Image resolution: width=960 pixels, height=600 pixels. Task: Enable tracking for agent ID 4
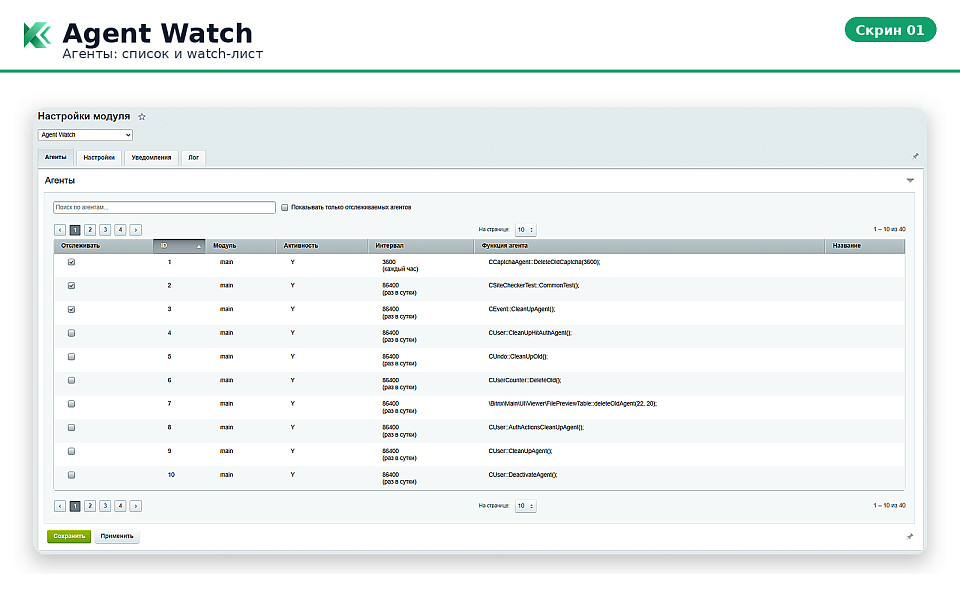tap(71, 333)
